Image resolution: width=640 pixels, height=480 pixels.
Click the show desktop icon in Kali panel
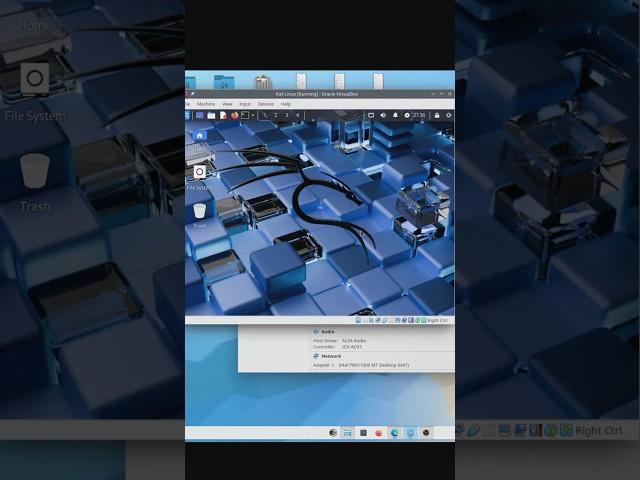click(x=200, y=116)
